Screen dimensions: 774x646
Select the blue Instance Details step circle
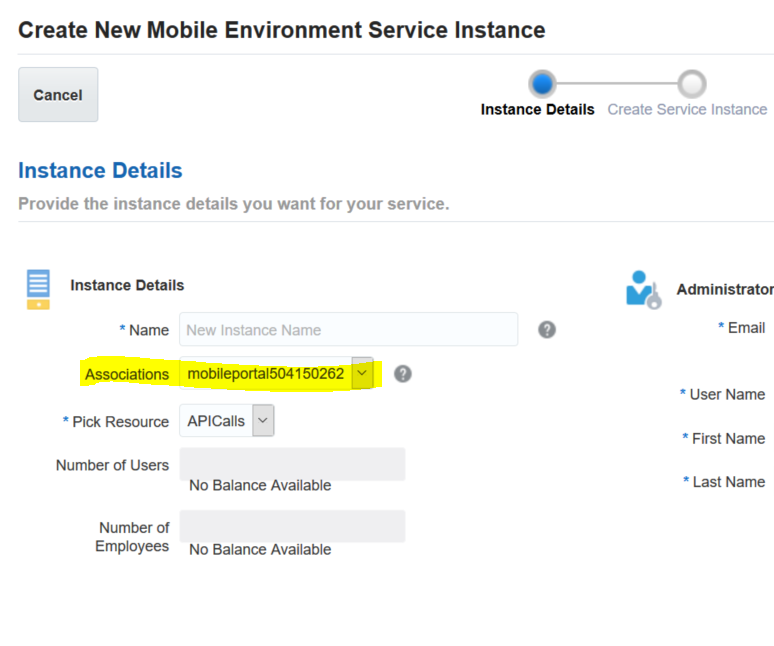click(542, 83)
